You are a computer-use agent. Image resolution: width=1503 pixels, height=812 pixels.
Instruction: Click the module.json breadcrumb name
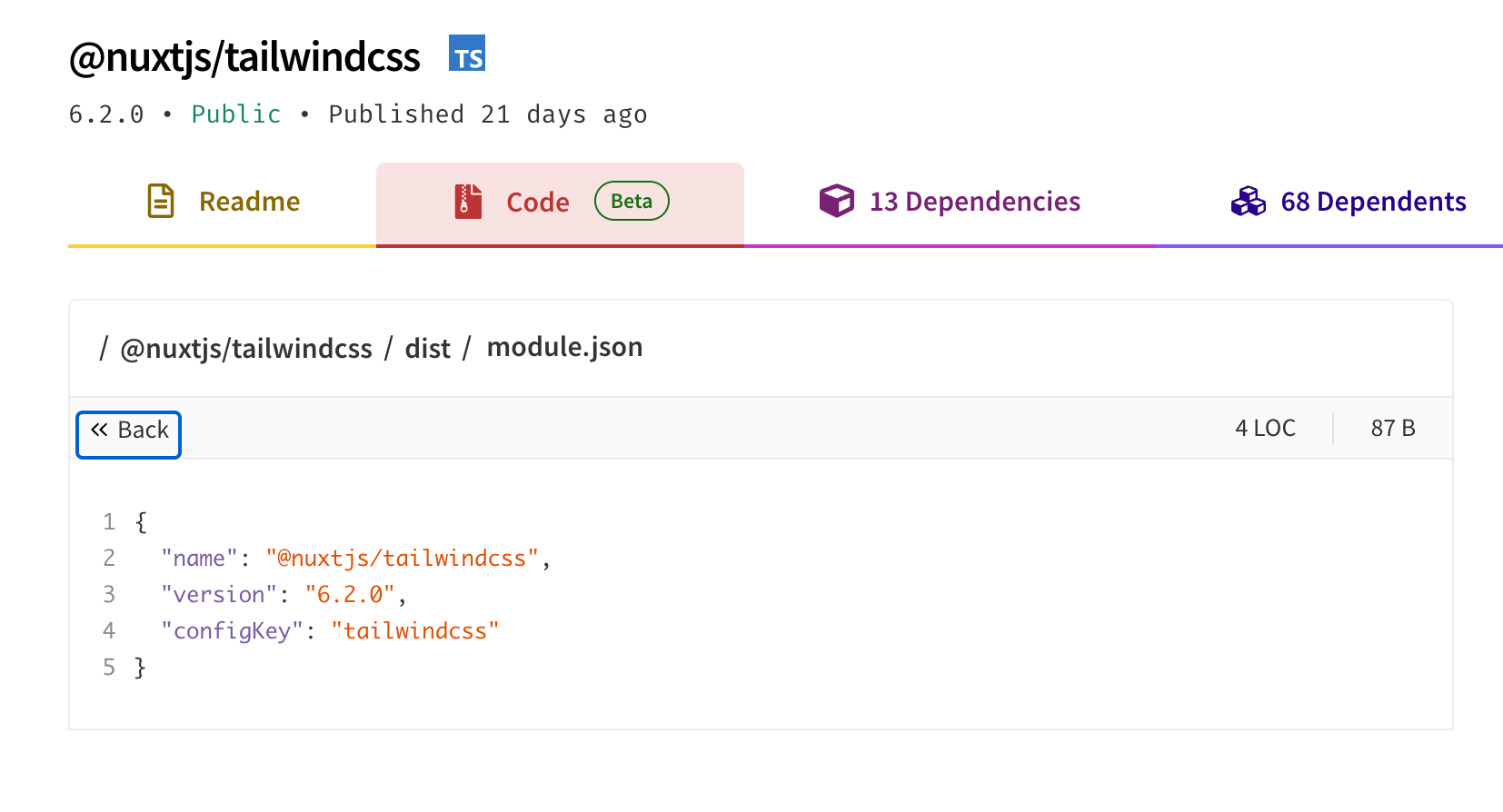tap(564, 347)
